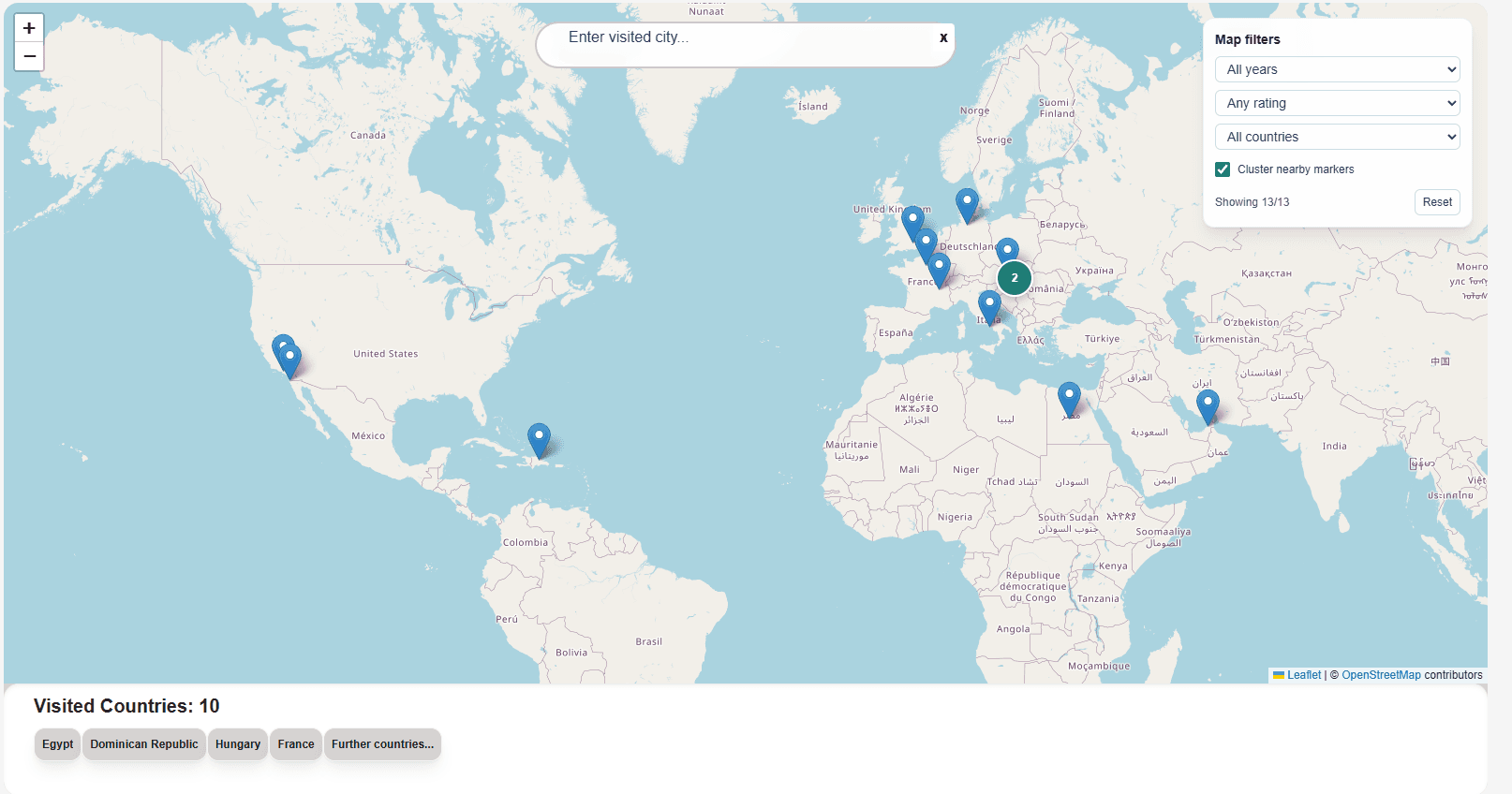Viewport: 1512px width, 794px height.
Task: Click the Brasil map label
Action: point(648,642)
